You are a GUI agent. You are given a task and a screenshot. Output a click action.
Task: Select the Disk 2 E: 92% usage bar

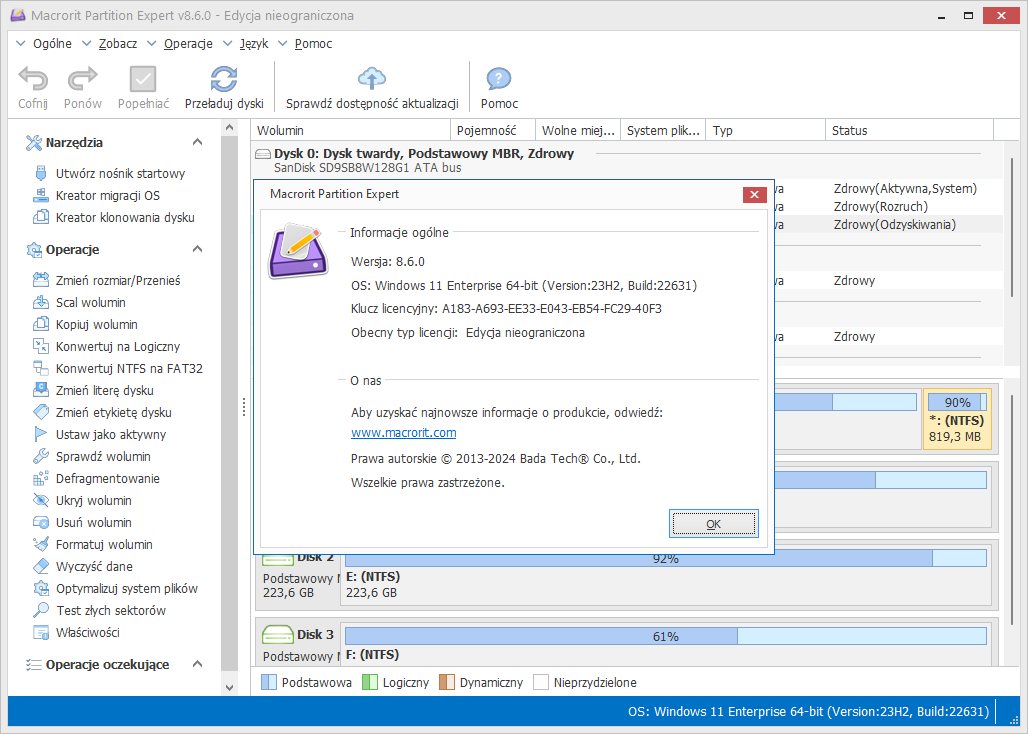point(665,558)
